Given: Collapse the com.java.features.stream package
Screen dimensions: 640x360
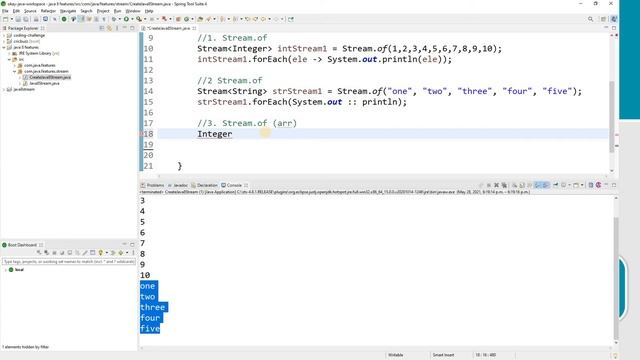Looking at the screenshot, I should (15, 71).
